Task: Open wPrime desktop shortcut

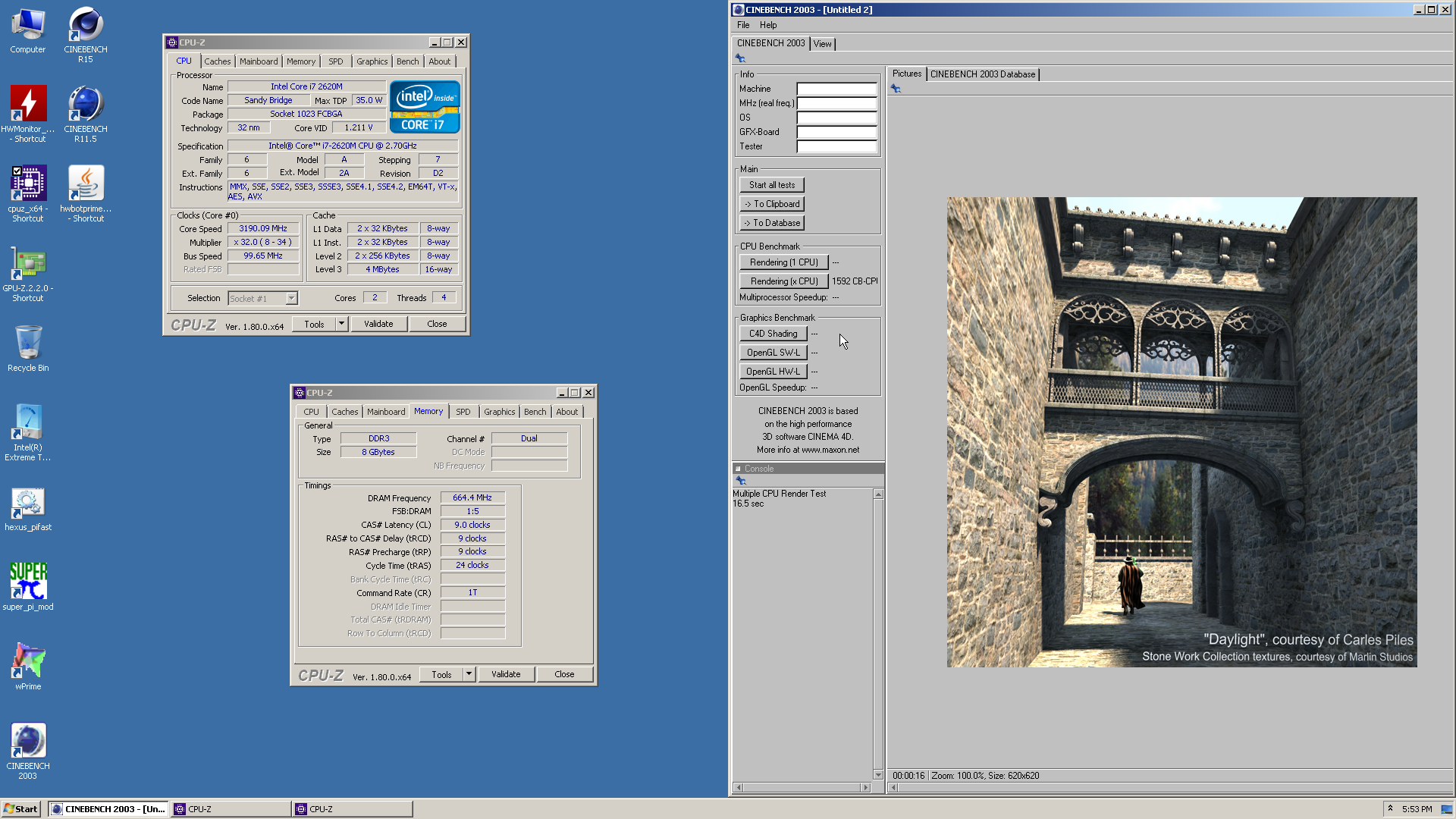Action: tap(28, 666)
